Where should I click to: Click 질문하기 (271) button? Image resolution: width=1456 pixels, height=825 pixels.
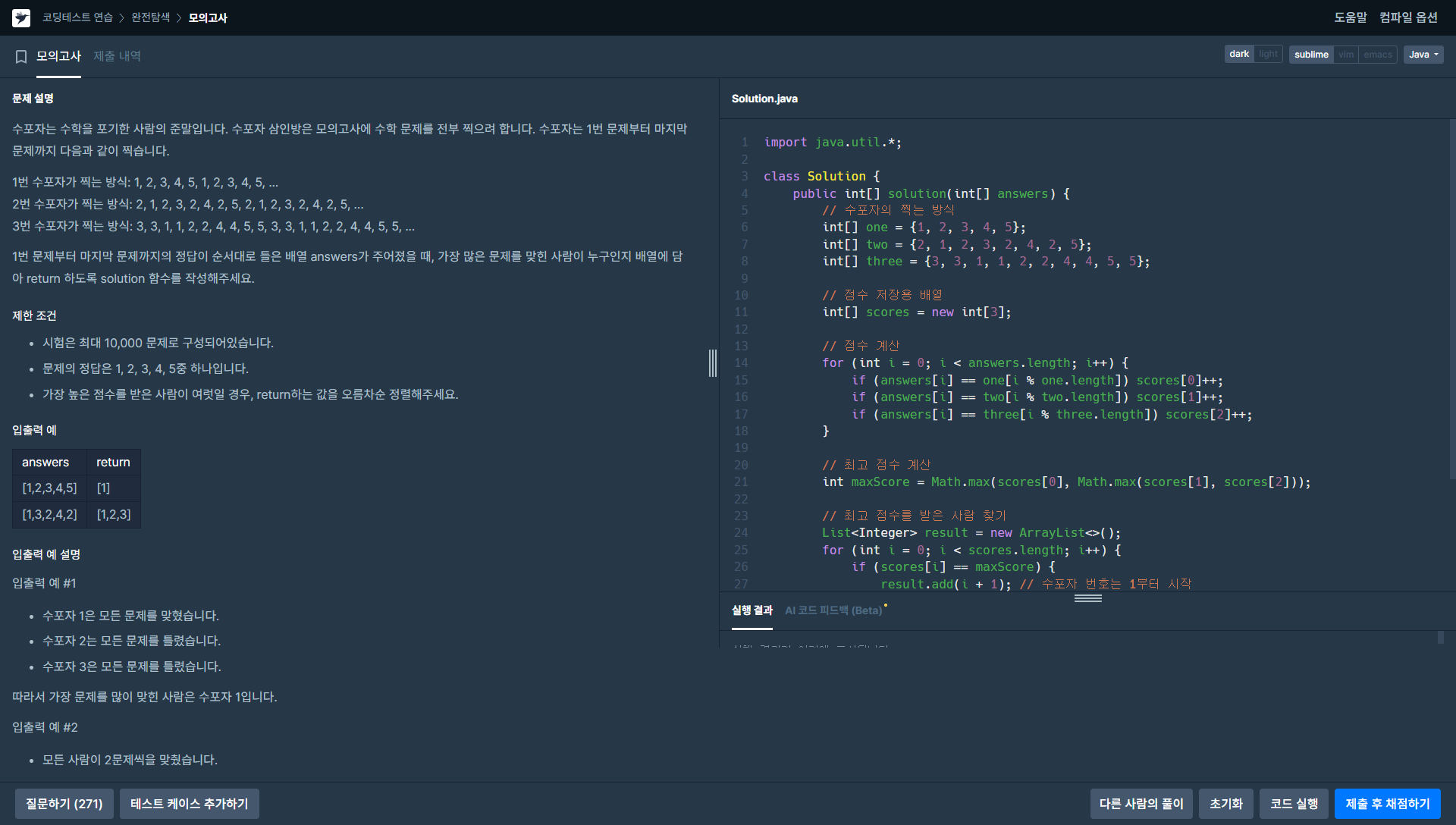click(x=64, y=804)
